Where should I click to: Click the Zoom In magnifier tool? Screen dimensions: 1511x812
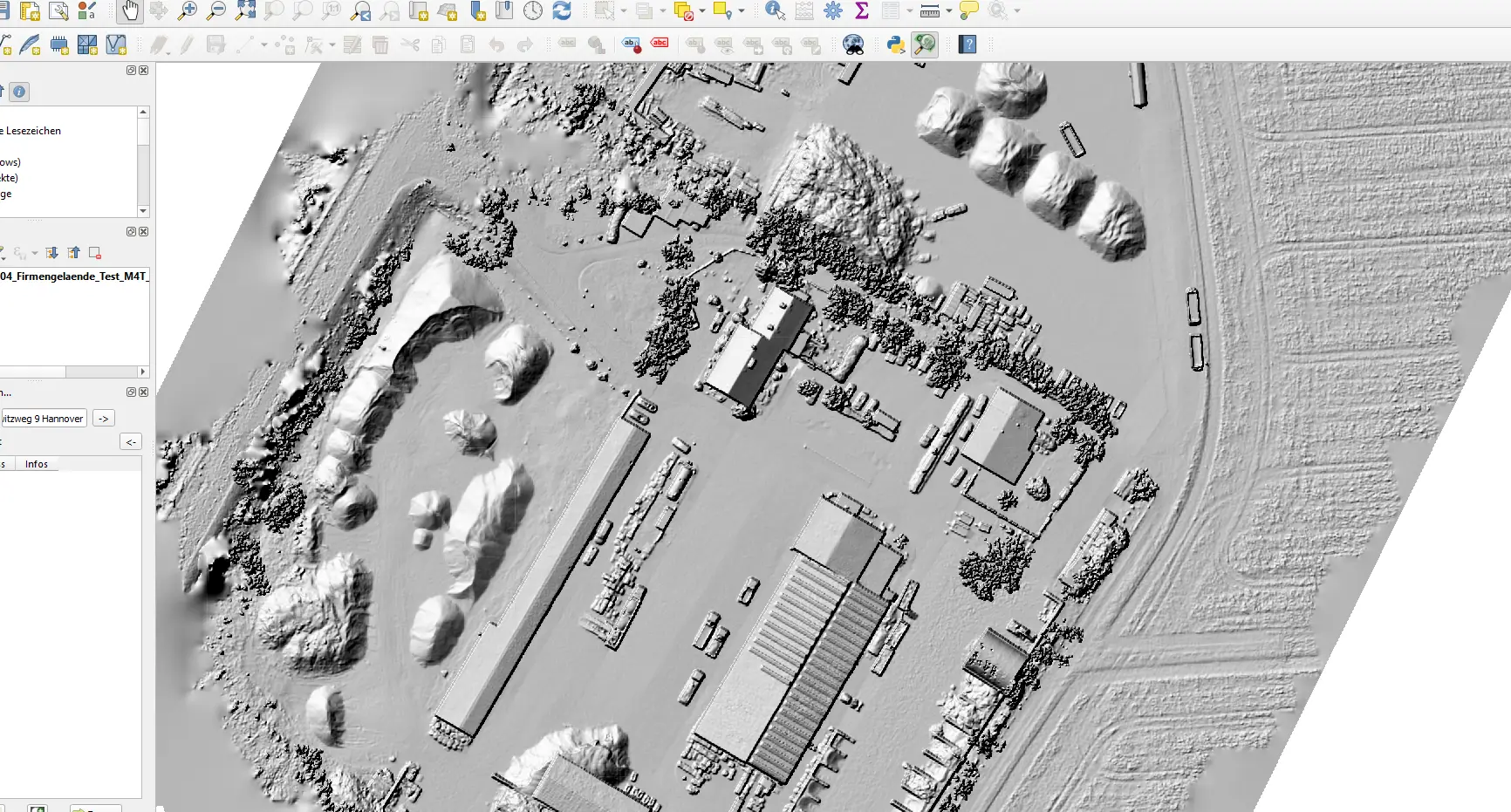pos(188,11)
